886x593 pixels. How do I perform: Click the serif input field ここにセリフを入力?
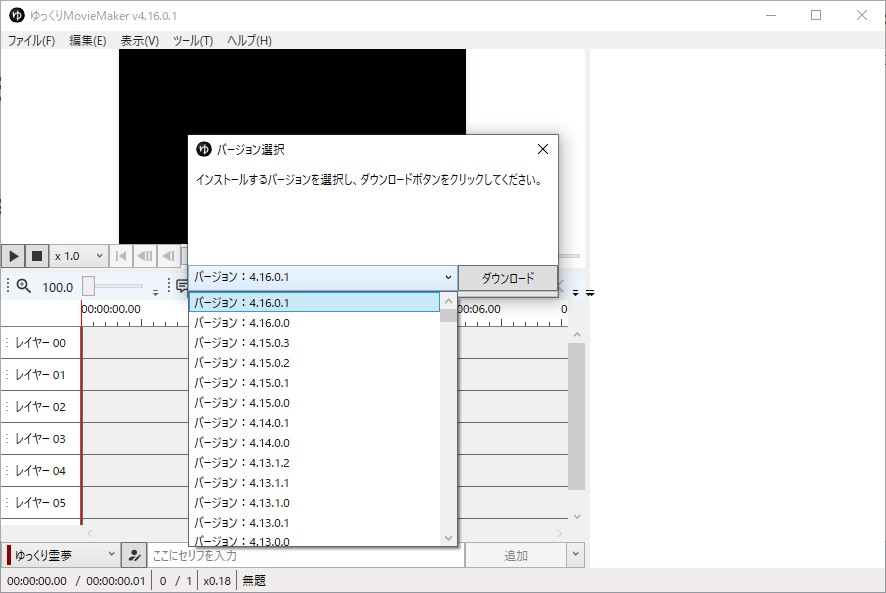306,555
